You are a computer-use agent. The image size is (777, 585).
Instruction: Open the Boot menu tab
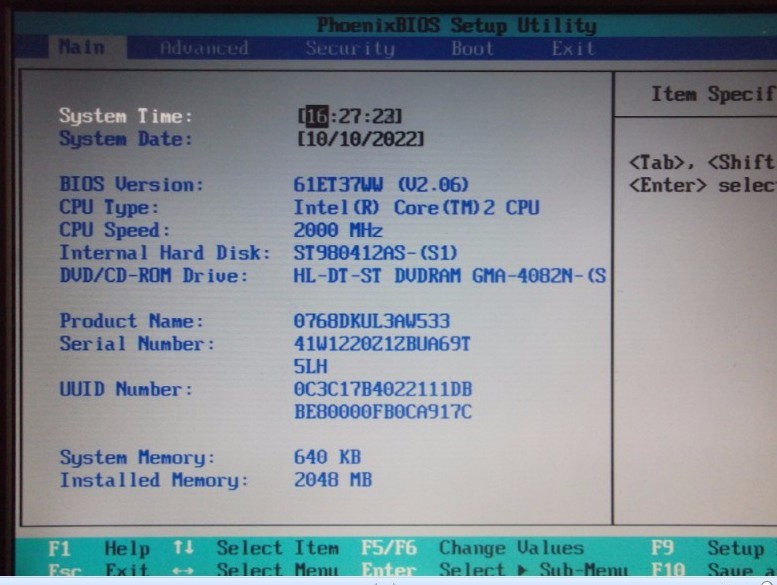point(472,48)
